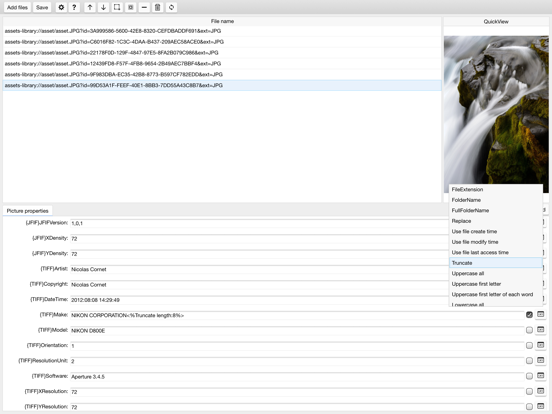The height and width of the screenshot is (414, 552).
Task: Click the Save button
Action: [x=42, y=7]
